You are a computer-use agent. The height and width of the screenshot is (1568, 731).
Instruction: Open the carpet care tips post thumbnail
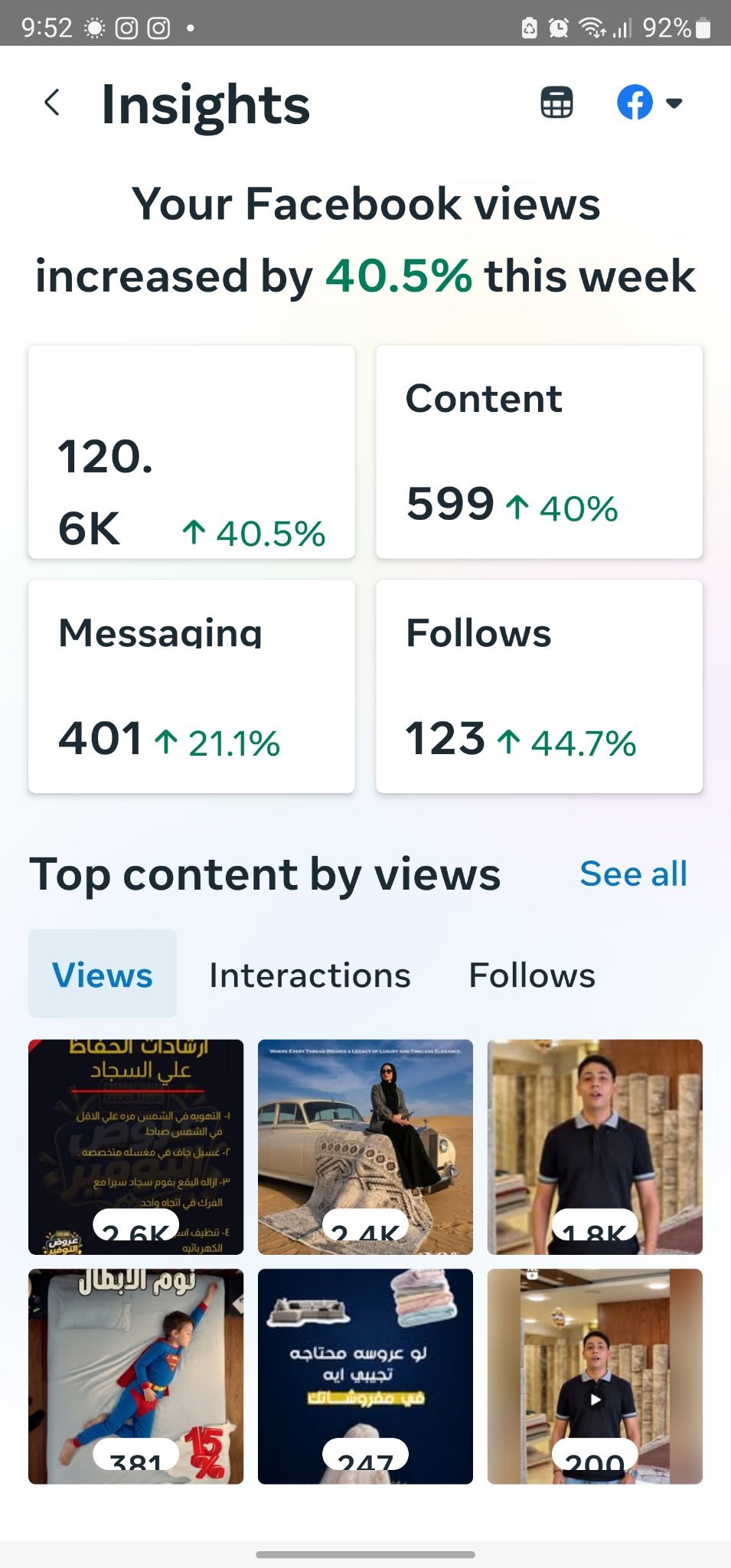pyautogui.click(x=135, y=1147)
